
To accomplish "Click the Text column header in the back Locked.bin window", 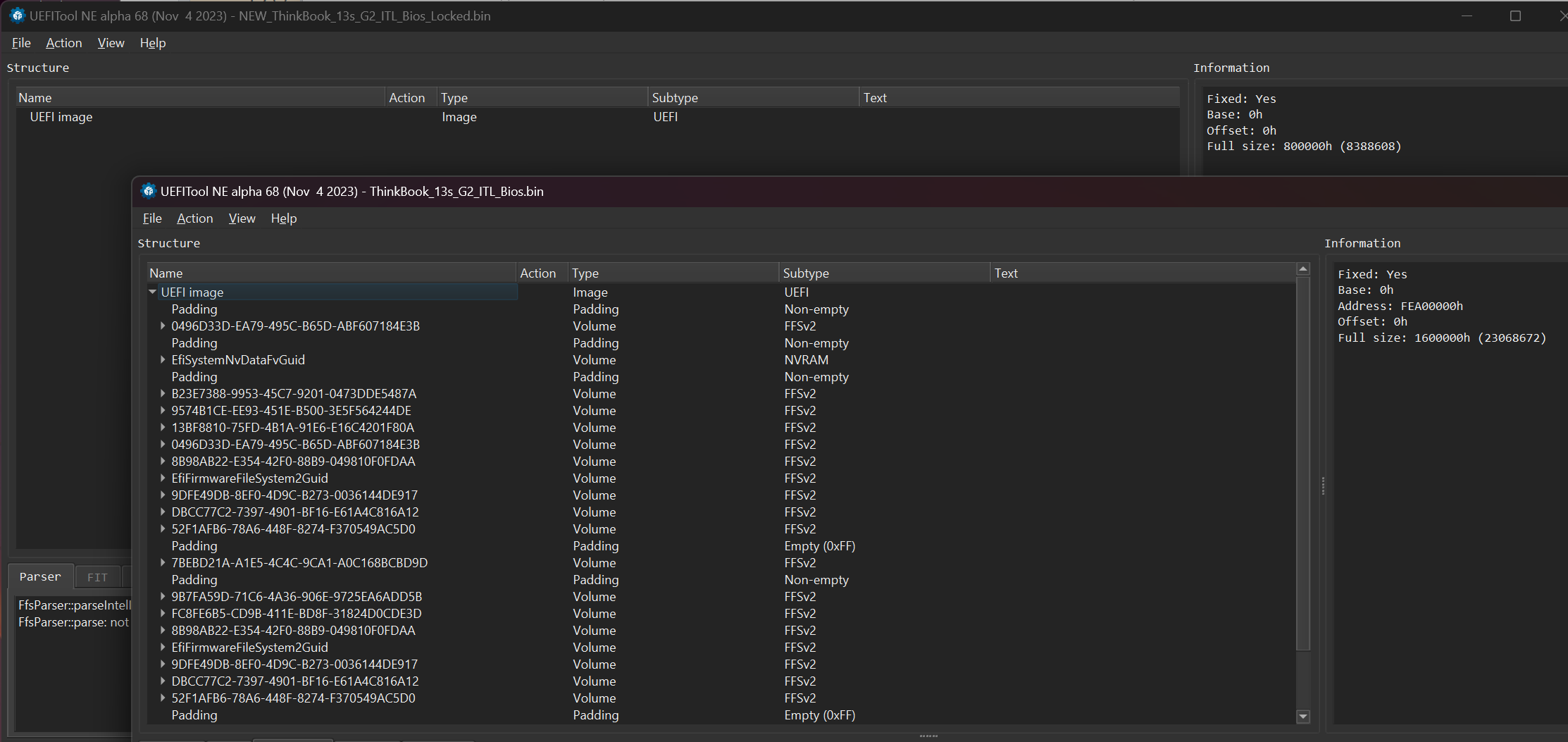I will tap(1019, 97).
